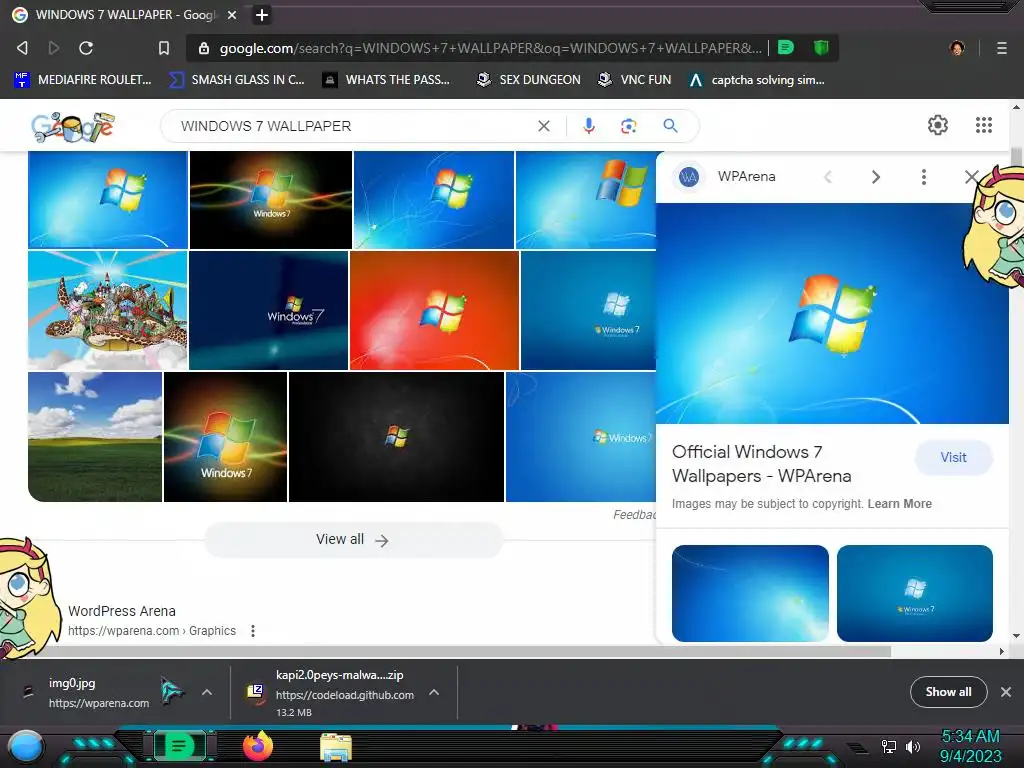Click the green-highlighted taskbar app button
Screen dimensions: 1024x768
[180, 746]
